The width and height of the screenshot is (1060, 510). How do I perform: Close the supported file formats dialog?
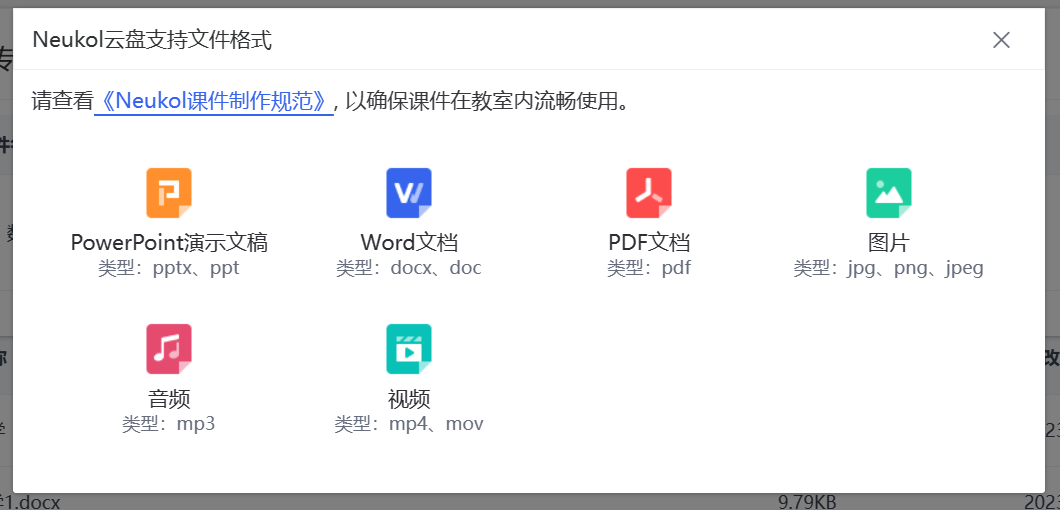point(1001,40)
